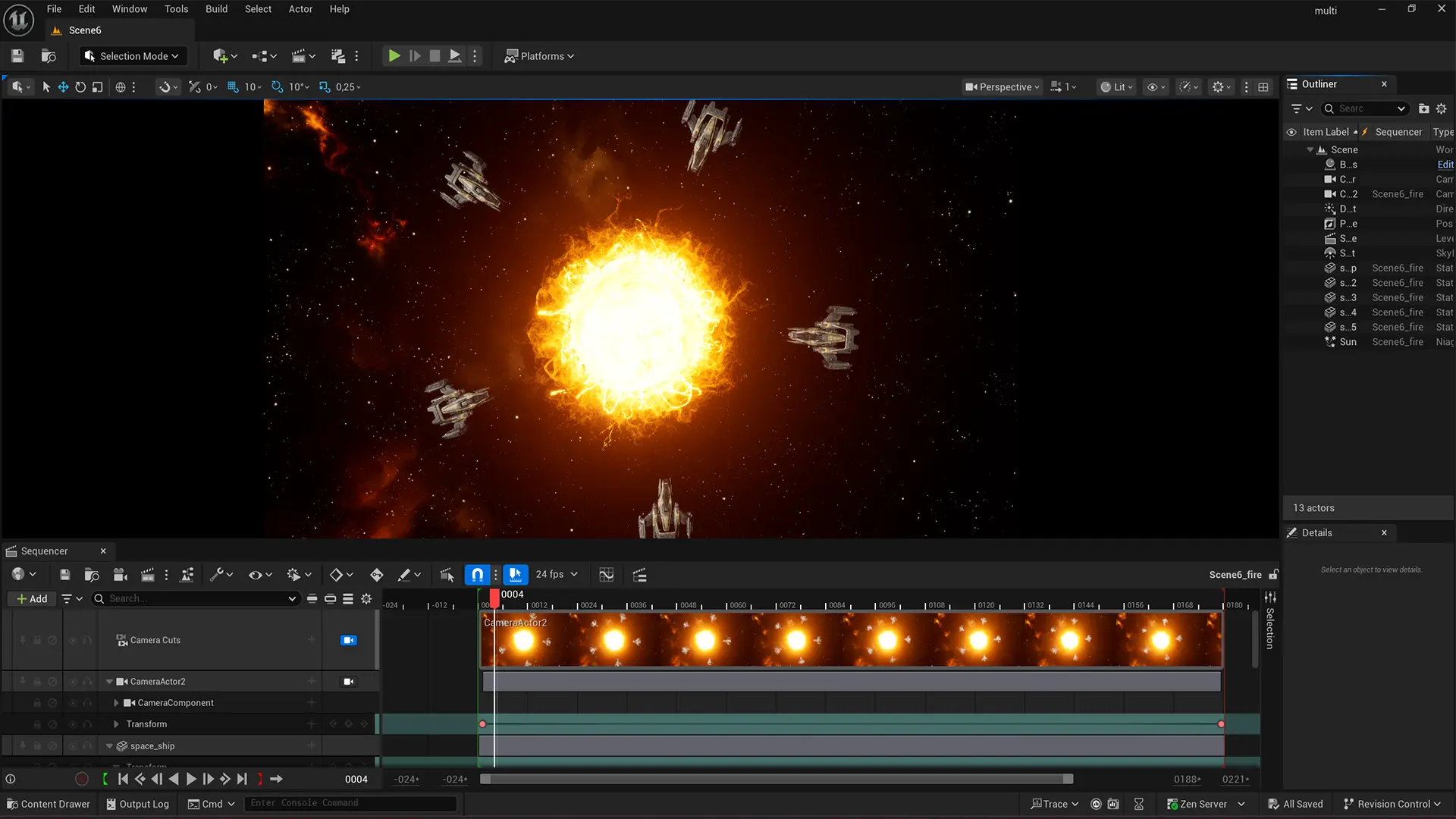Viewport: 1456px width, 819px height.
Task: Click the Sequencer record button
Action: 82,779
